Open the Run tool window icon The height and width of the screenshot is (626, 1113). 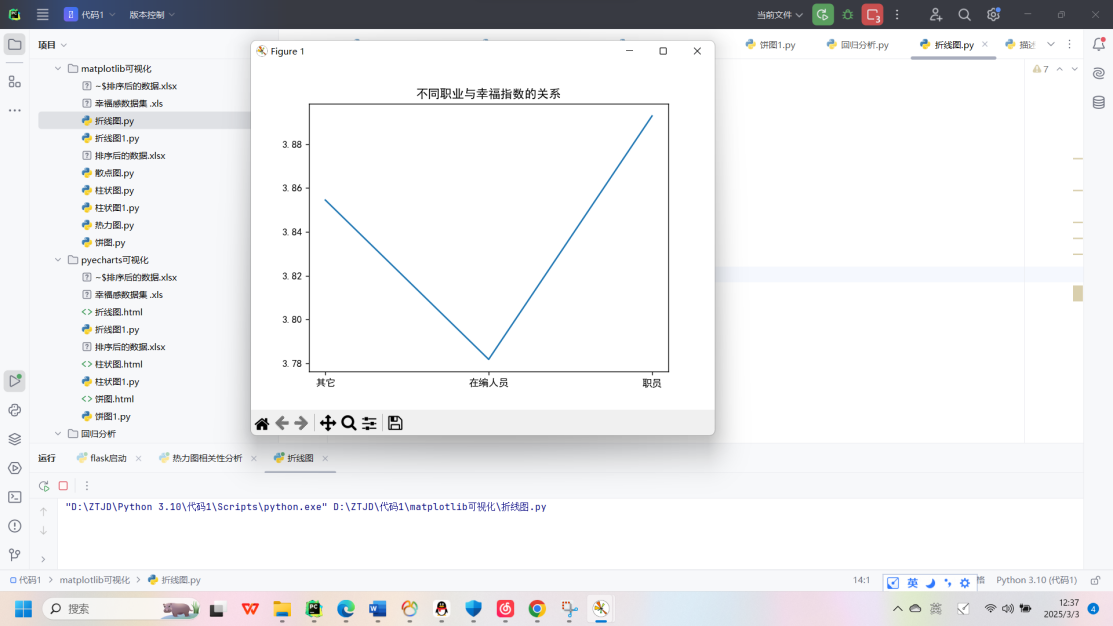click(14, 381)
